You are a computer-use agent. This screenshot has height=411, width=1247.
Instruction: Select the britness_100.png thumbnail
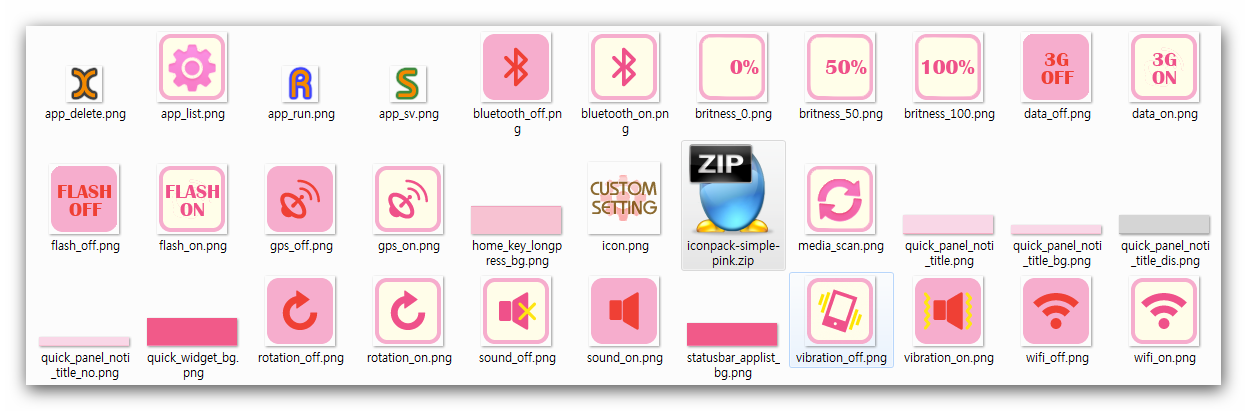(948, 68)
